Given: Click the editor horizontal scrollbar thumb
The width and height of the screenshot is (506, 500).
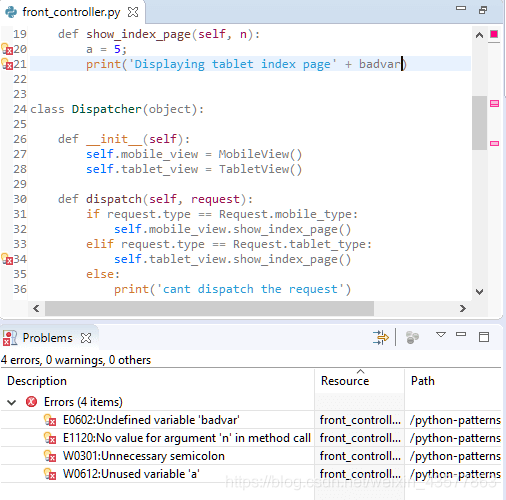Looking at the screenshot, I should pyautogui.click(x=209, y=308).
